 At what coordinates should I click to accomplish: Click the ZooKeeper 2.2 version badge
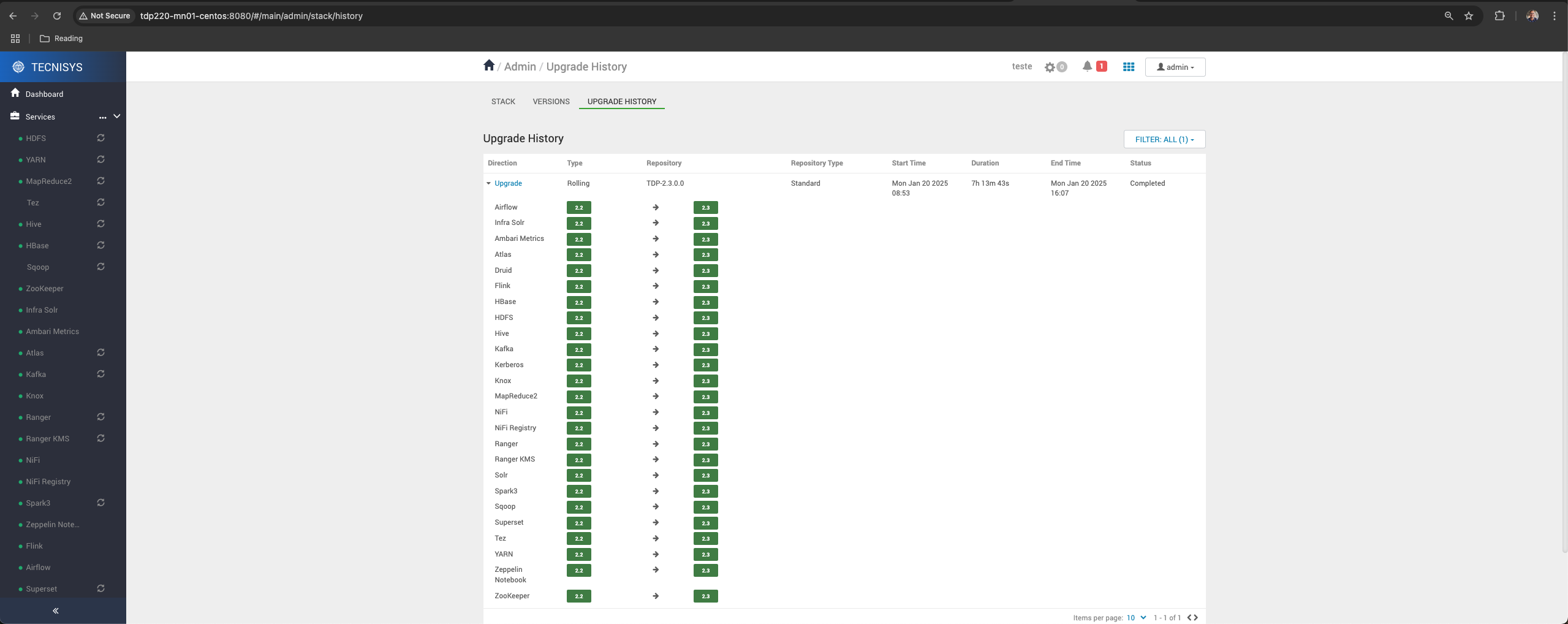[x=579, y=596]
